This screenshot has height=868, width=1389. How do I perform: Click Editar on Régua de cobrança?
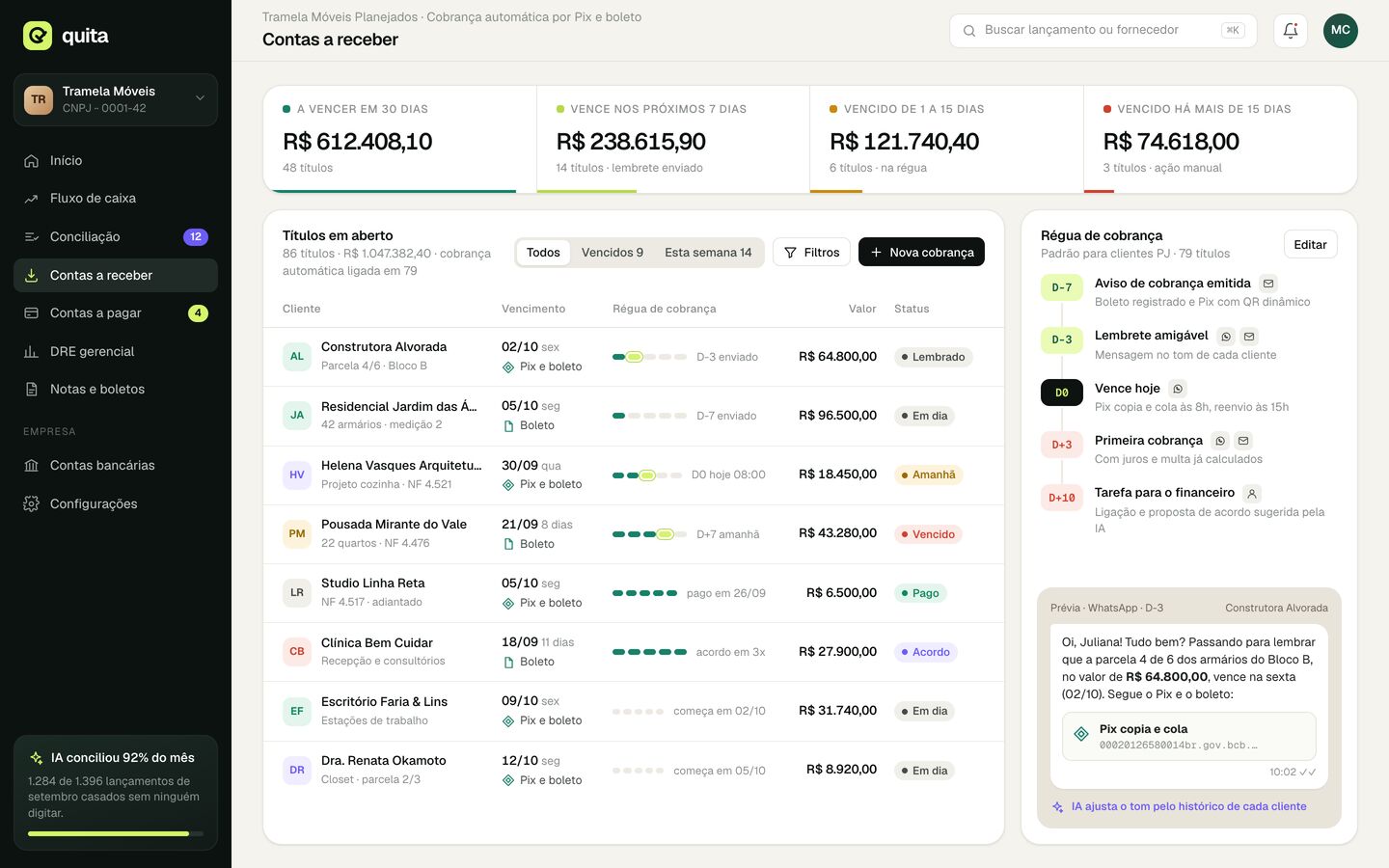coord(1310,244)
